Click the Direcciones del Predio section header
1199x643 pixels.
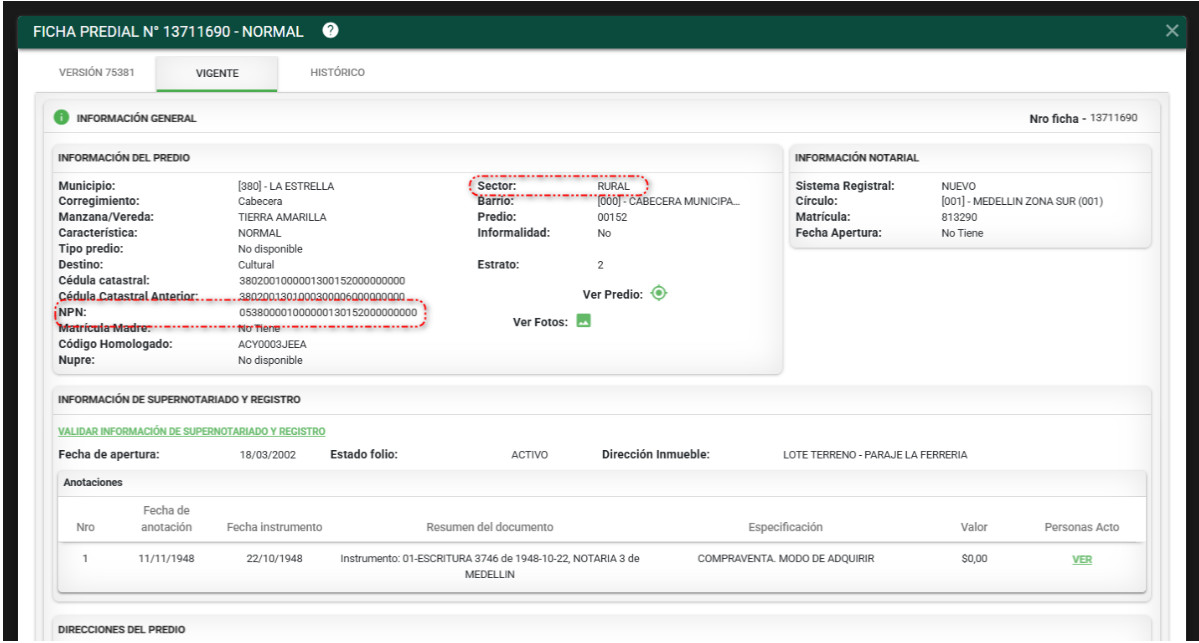click(x=122, y=629)
